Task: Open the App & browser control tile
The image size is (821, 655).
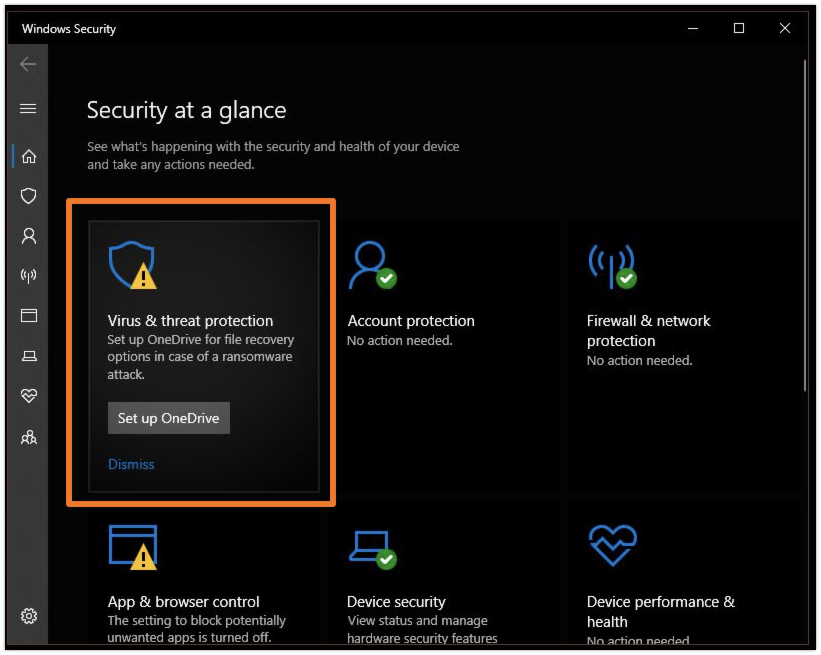Action: [183, 602]
